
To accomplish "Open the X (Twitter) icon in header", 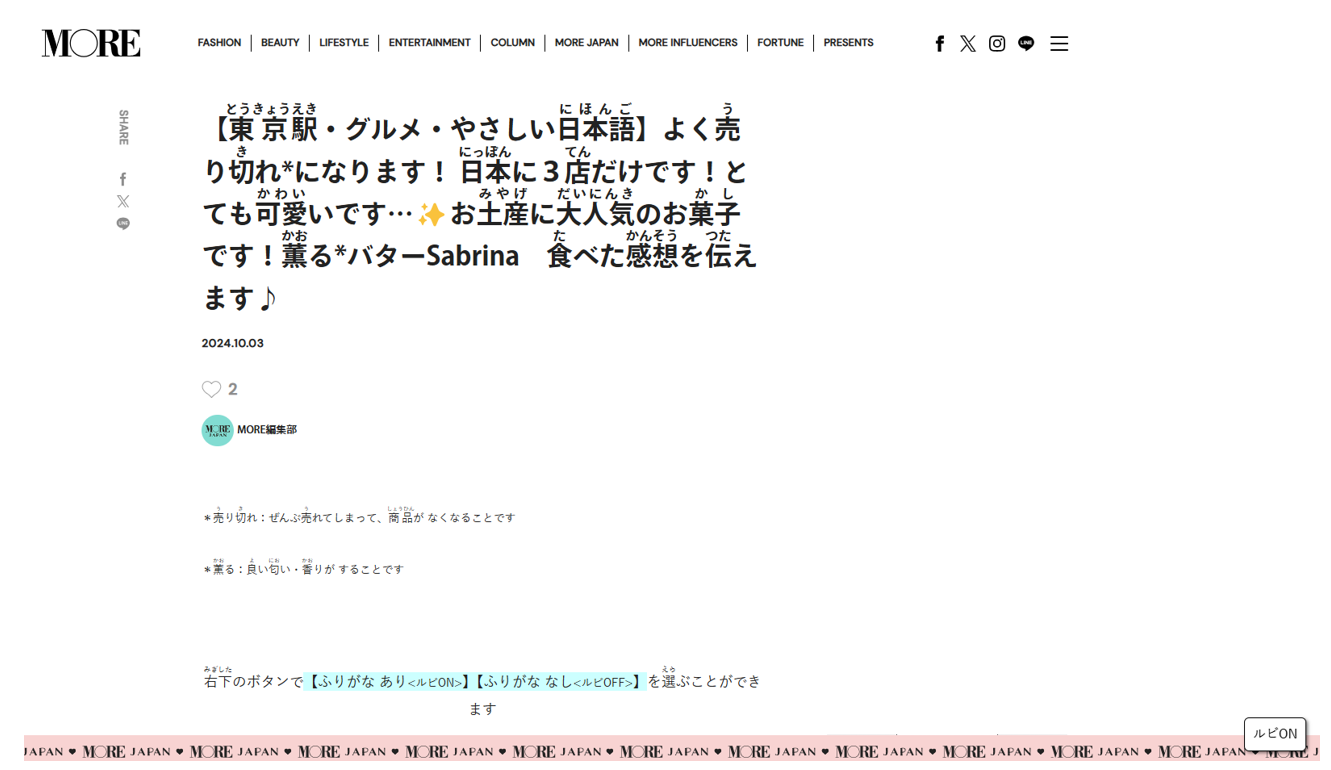I will (967, 43).
